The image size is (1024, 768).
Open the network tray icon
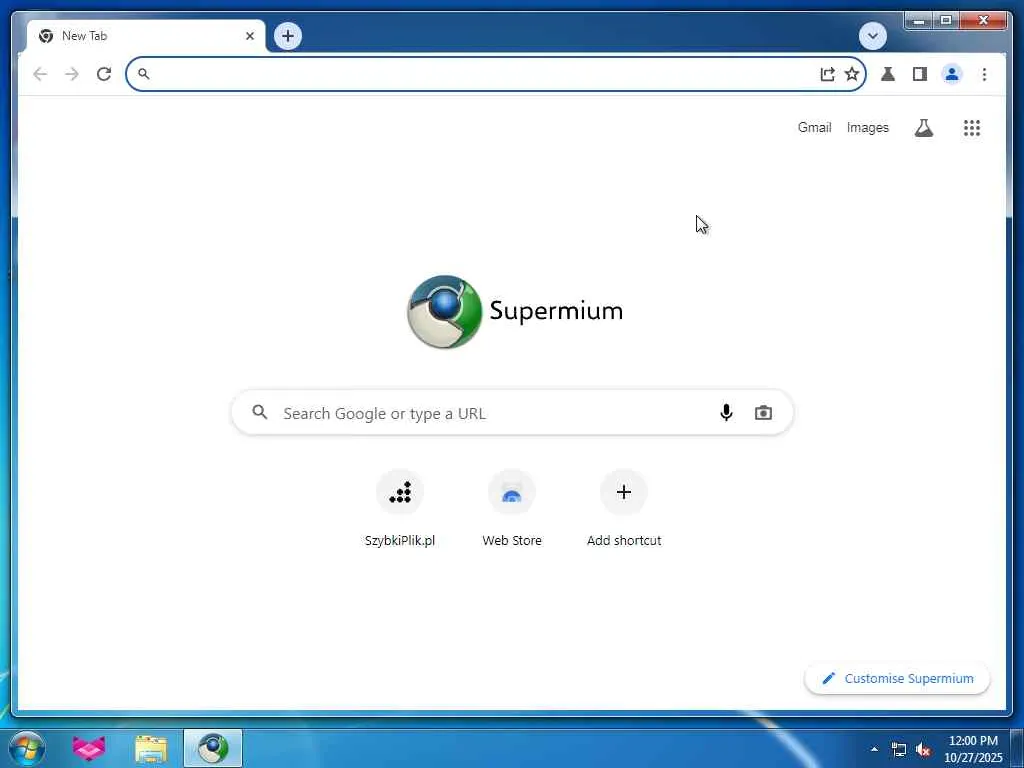pyautogui.click(x=899, y=750)
